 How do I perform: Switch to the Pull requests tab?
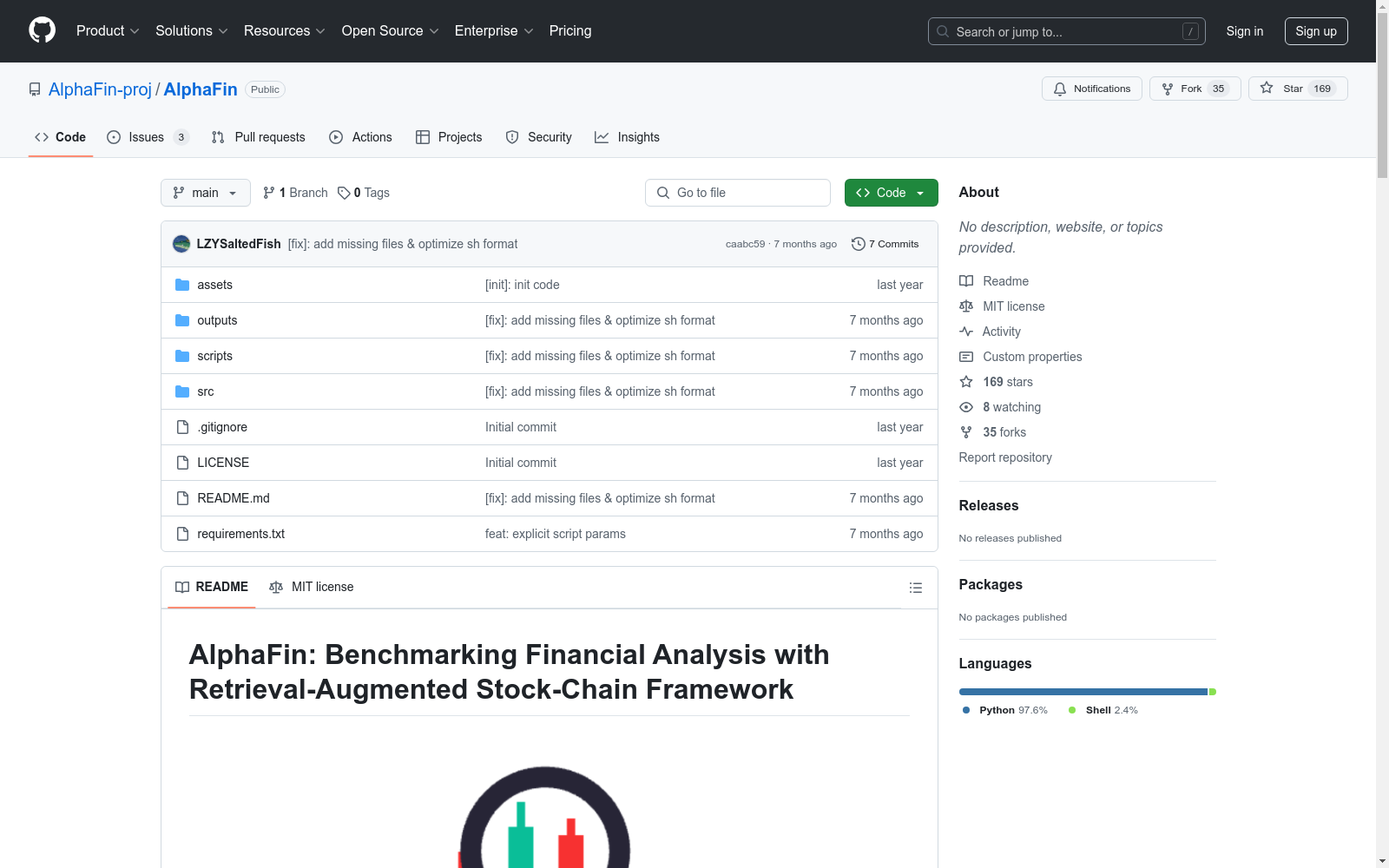pyautogui.click(x=258, y=137)
